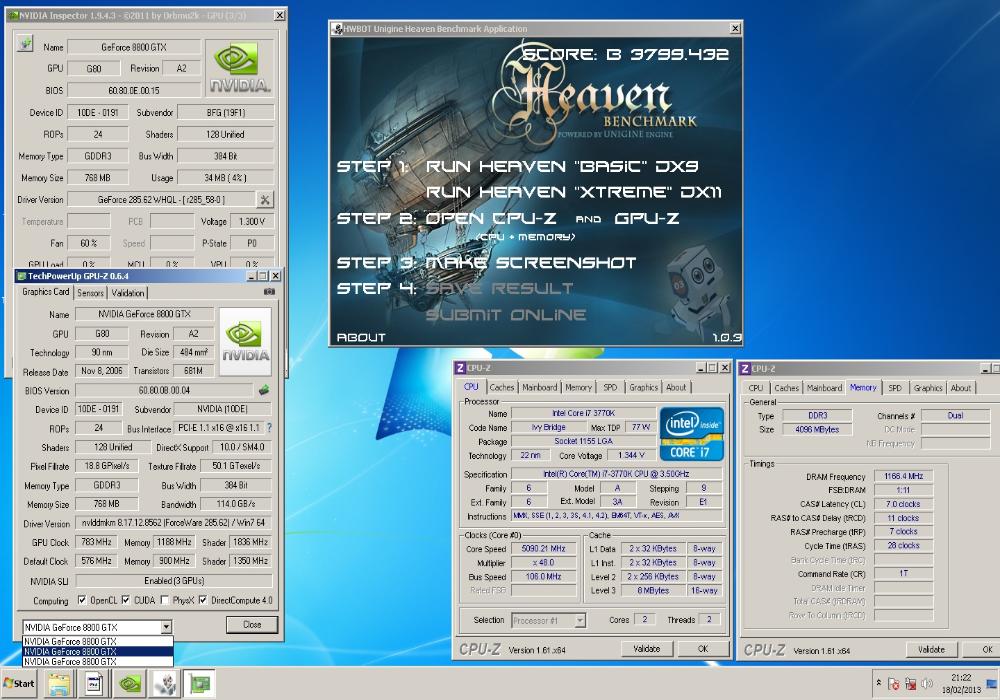Click the GPU-Z camera screenshot icon
The image size is (1000, 700).
tap(270, 291)
